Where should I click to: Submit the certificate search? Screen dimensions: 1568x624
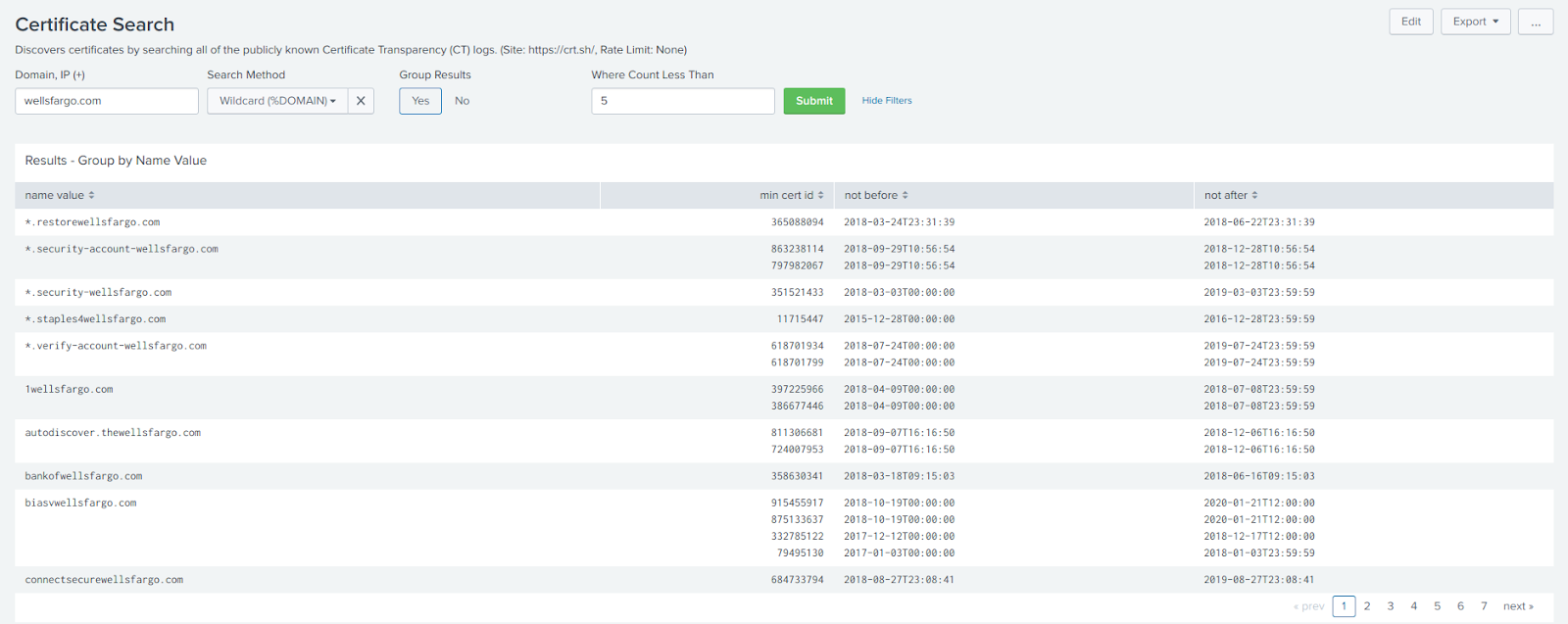coord(814,101)
